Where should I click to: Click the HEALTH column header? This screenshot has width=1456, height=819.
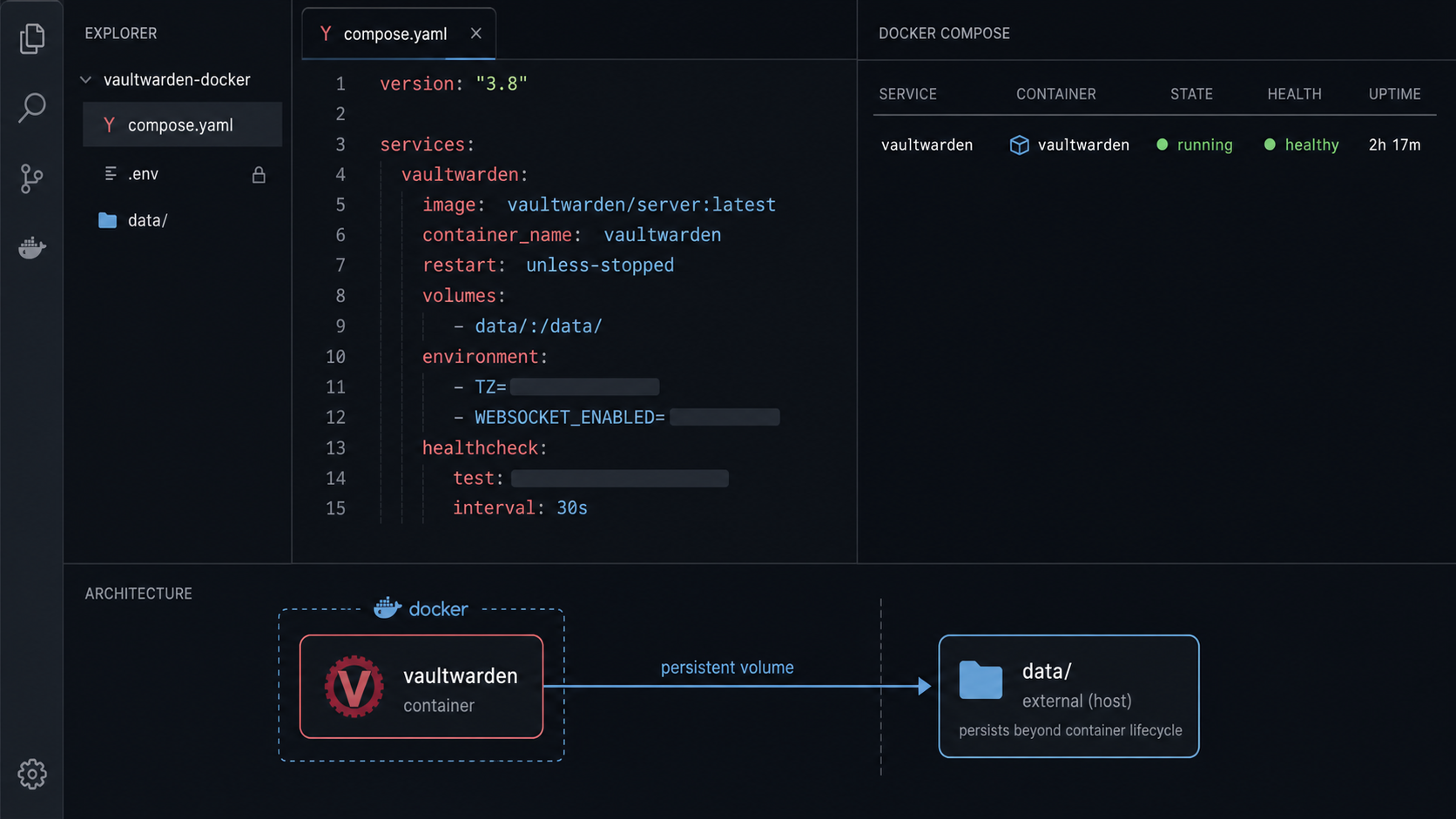coord(1294,94)
